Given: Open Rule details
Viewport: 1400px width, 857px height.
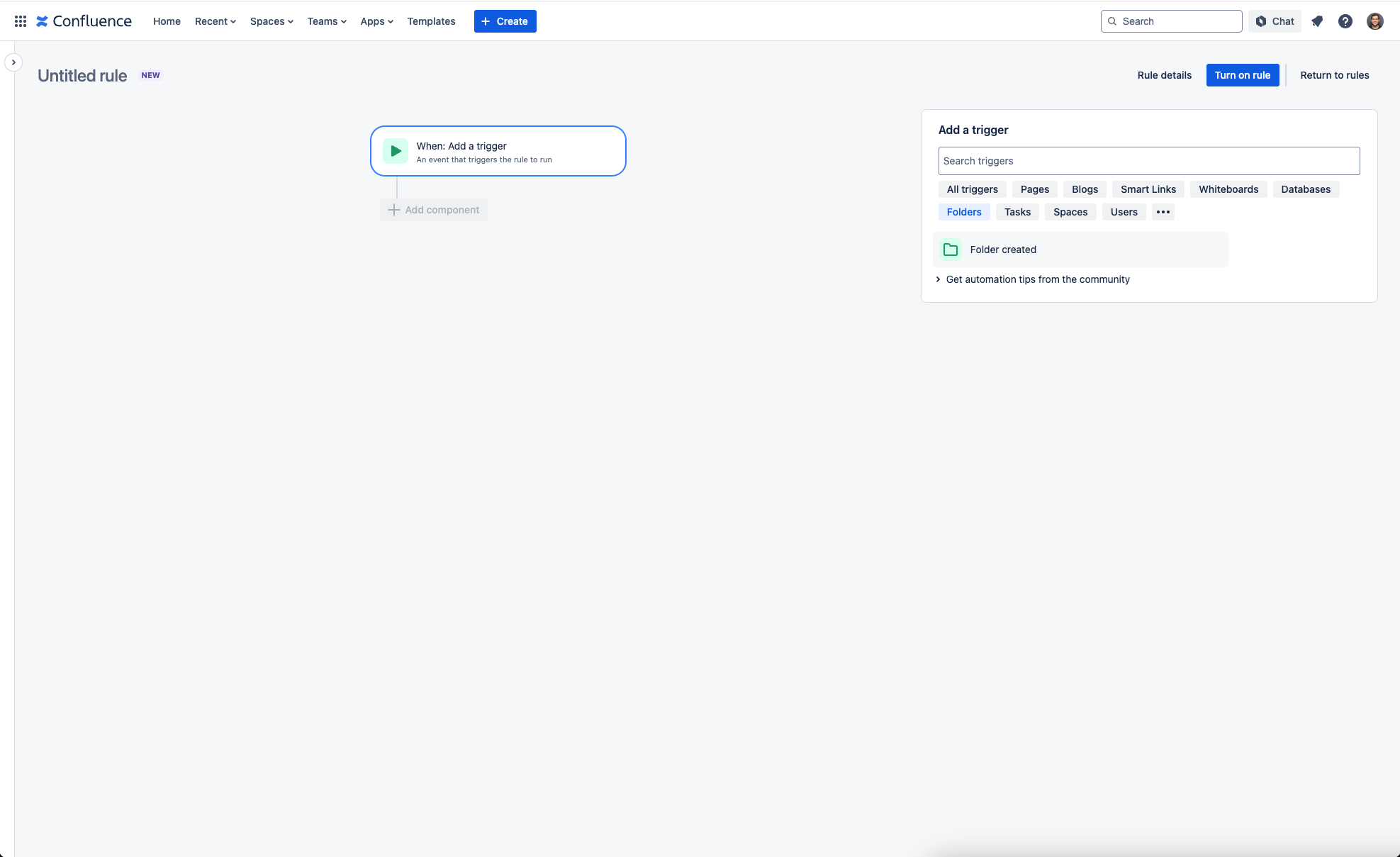Looking at the screenshot, I should 1164,75.
